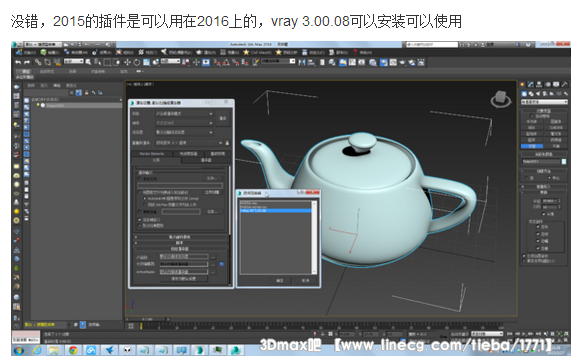Select V-Ray Adv 3.00.08 in renderer list
This screenshot has height=362, width=581.
point(276,210)
